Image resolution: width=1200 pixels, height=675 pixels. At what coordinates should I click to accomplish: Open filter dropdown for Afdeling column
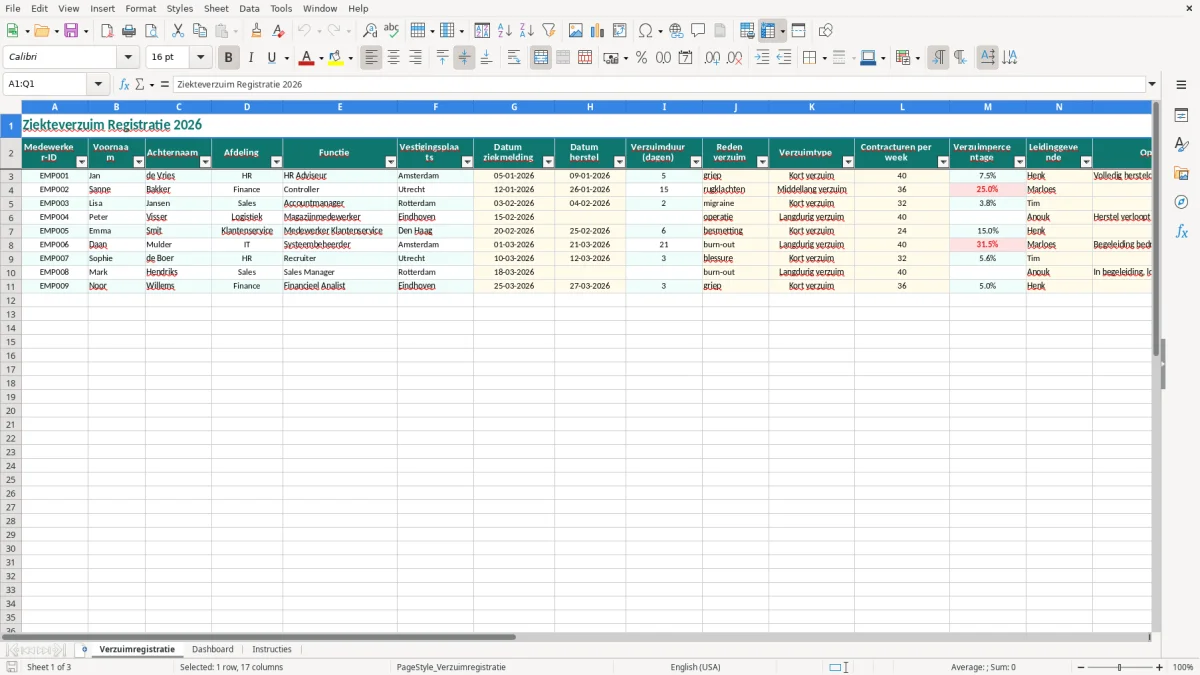pos(276,162)
